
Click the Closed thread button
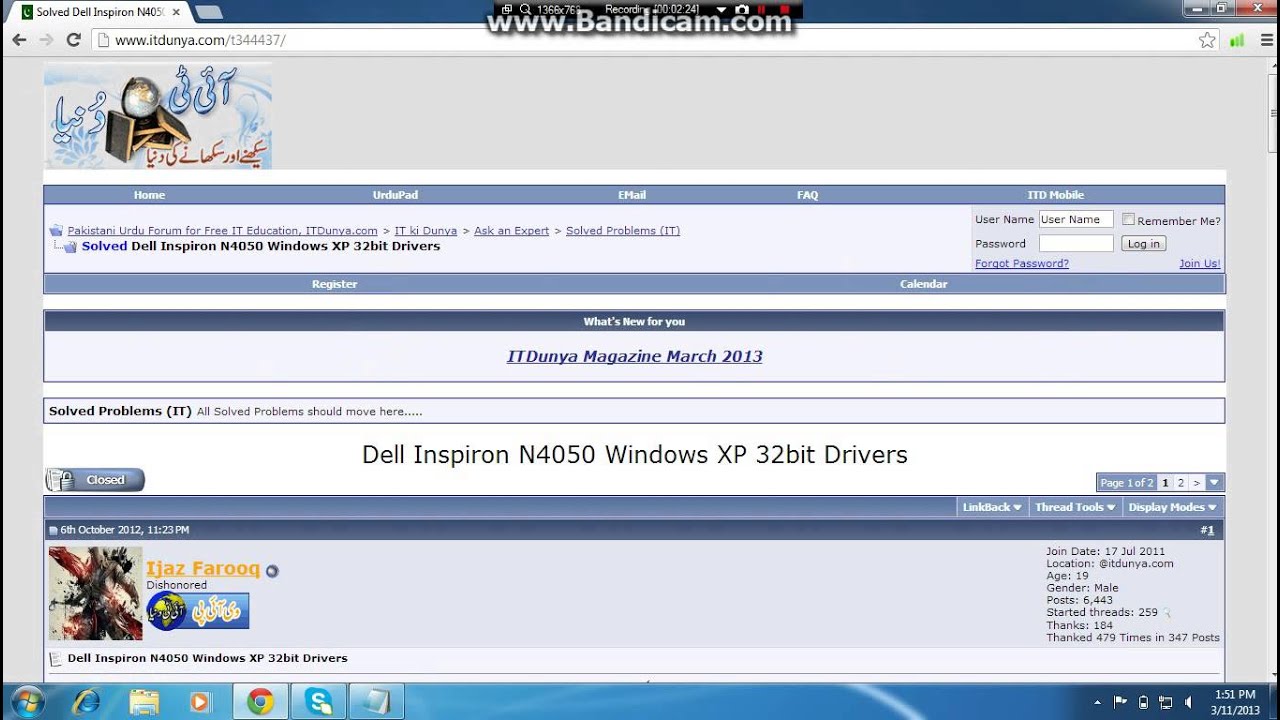[95, 480]
